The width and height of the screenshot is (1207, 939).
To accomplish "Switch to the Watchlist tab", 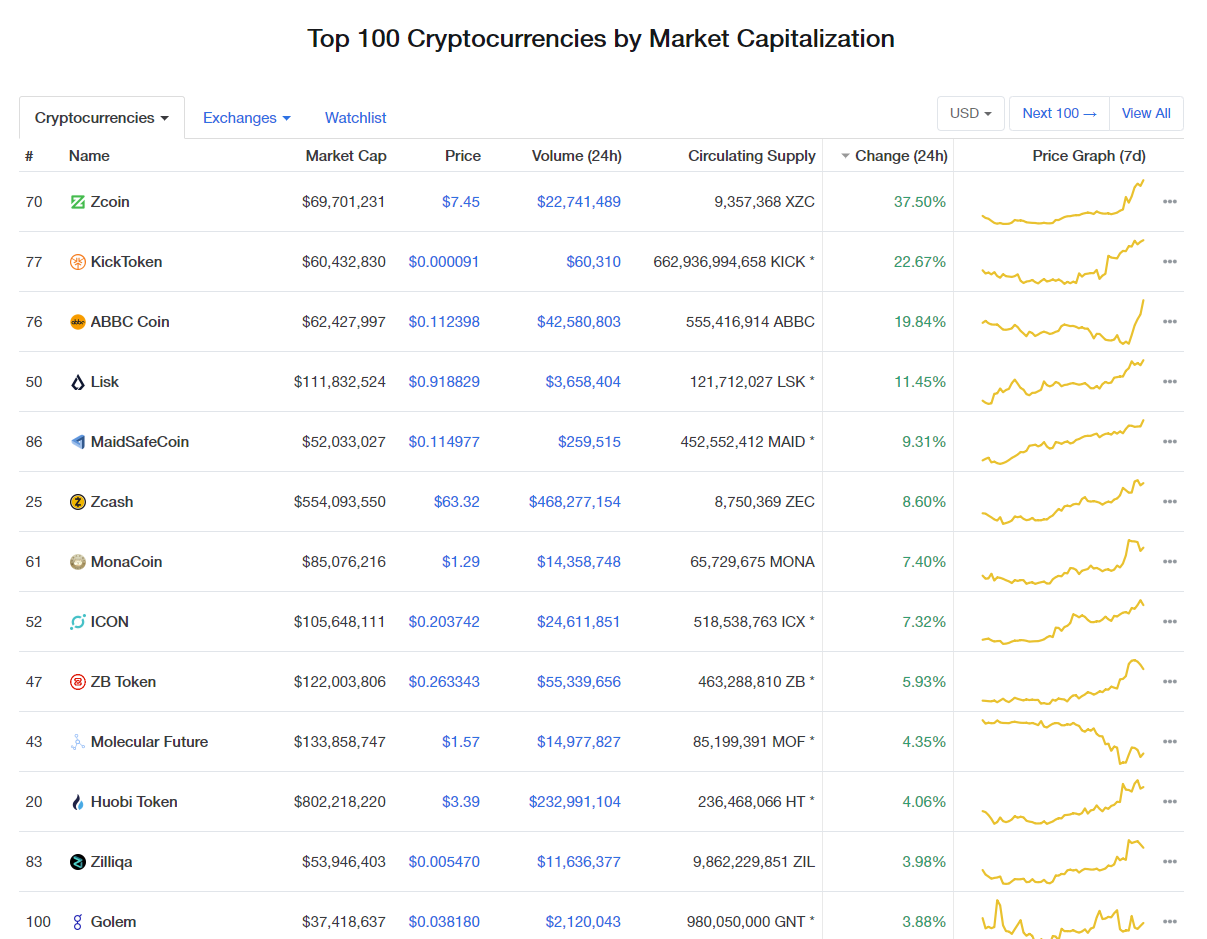I will click(356, 118).
